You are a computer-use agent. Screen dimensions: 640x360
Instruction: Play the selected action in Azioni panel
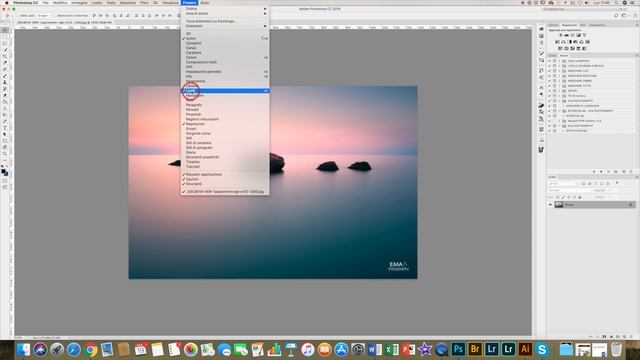pyautogui.click(x=609, y=171)
